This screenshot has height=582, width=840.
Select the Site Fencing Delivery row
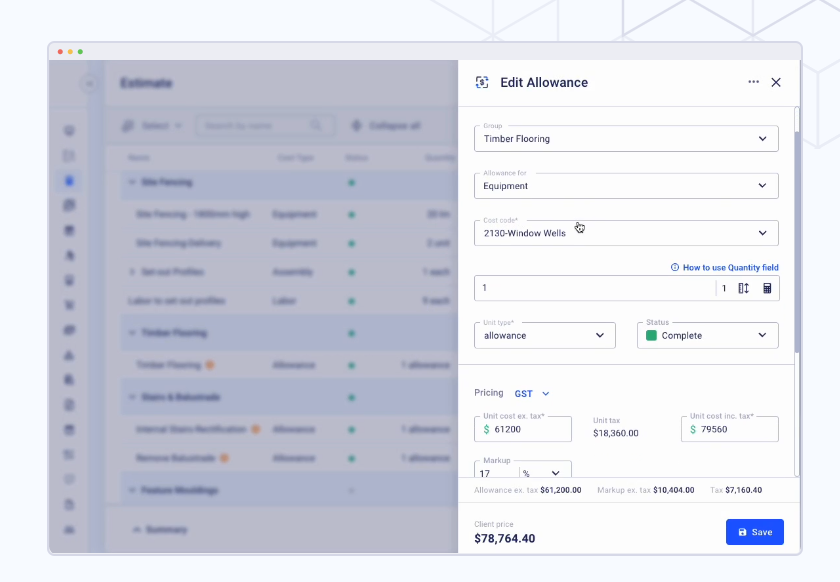click(x=289, y=243)
